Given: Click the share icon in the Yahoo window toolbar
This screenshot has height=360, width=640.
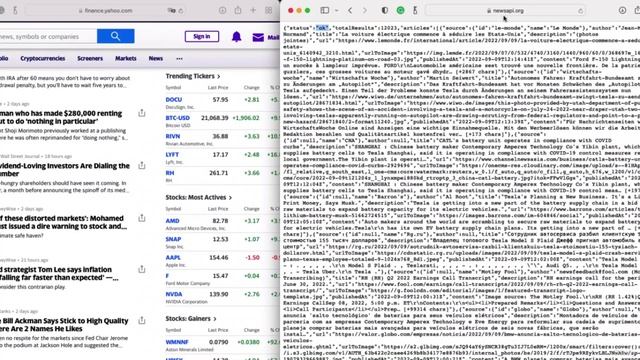Looking at the screenshot, I should coord(238,10).
